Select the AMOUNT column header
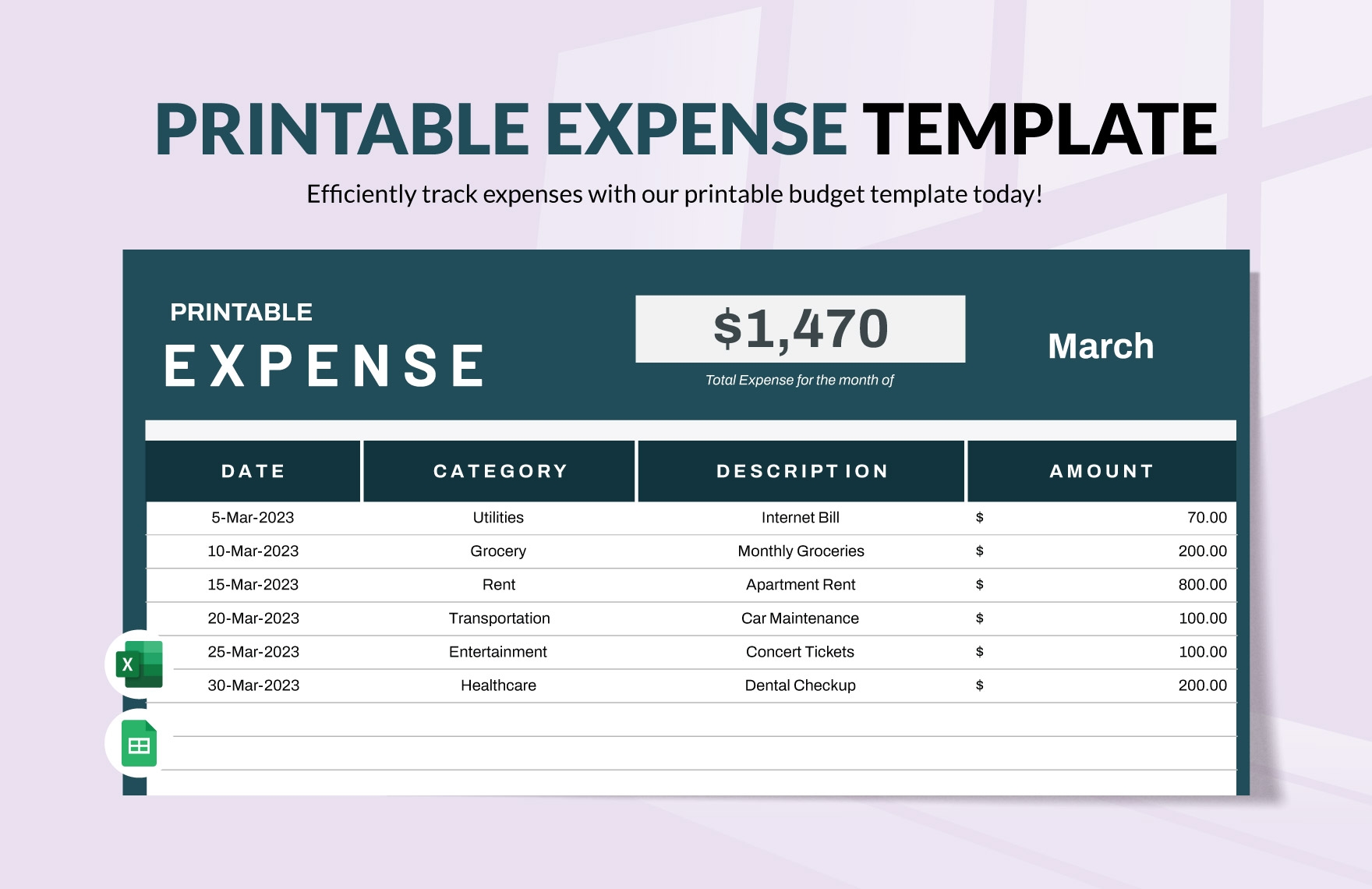Screen dimensions: 1372x889 coord(1101,471)
